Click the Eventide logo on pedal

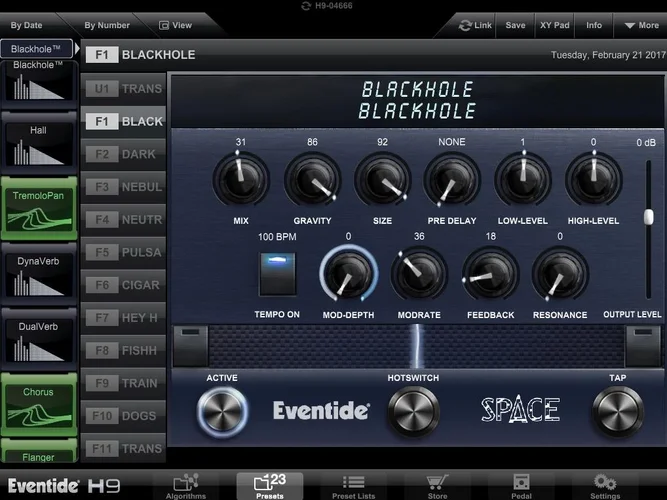(321, 410)
